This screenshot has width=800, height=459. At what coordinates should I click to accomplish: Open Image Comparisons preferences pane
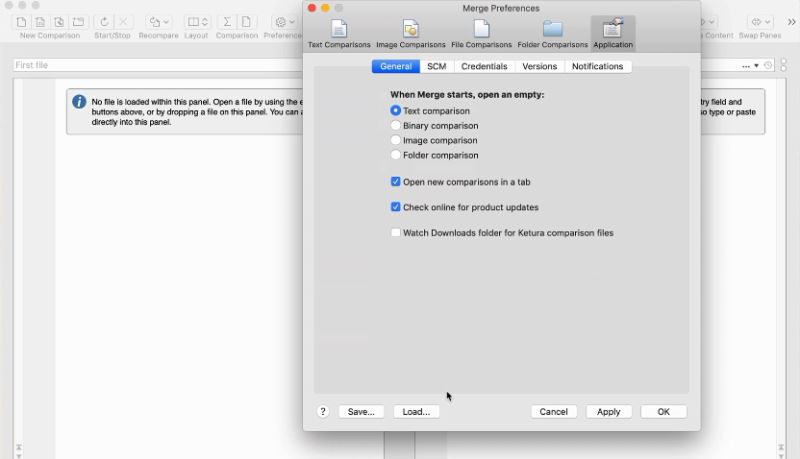point(411,34)
